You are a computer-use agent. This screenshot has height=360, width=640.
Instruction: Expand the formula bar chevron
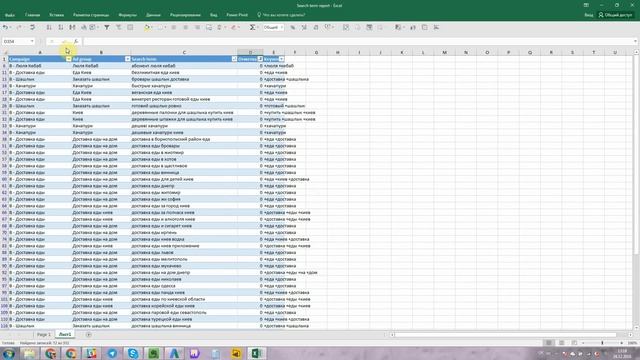tap(635, 41)
